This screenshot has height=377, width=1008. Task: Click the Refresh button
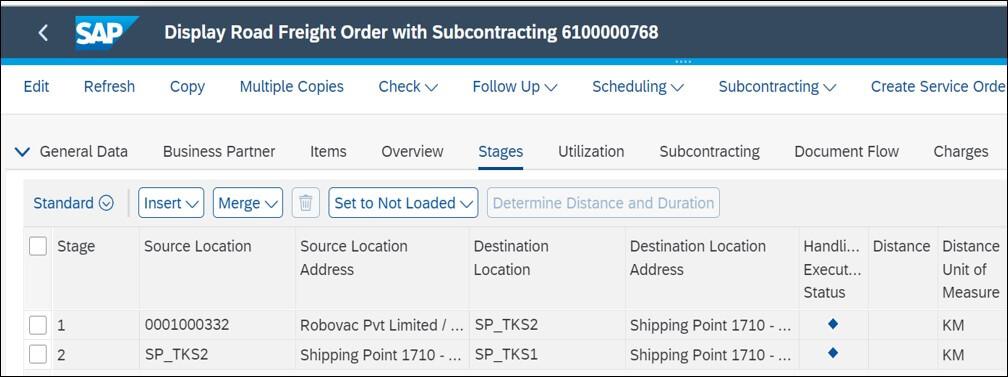[109, 87]
